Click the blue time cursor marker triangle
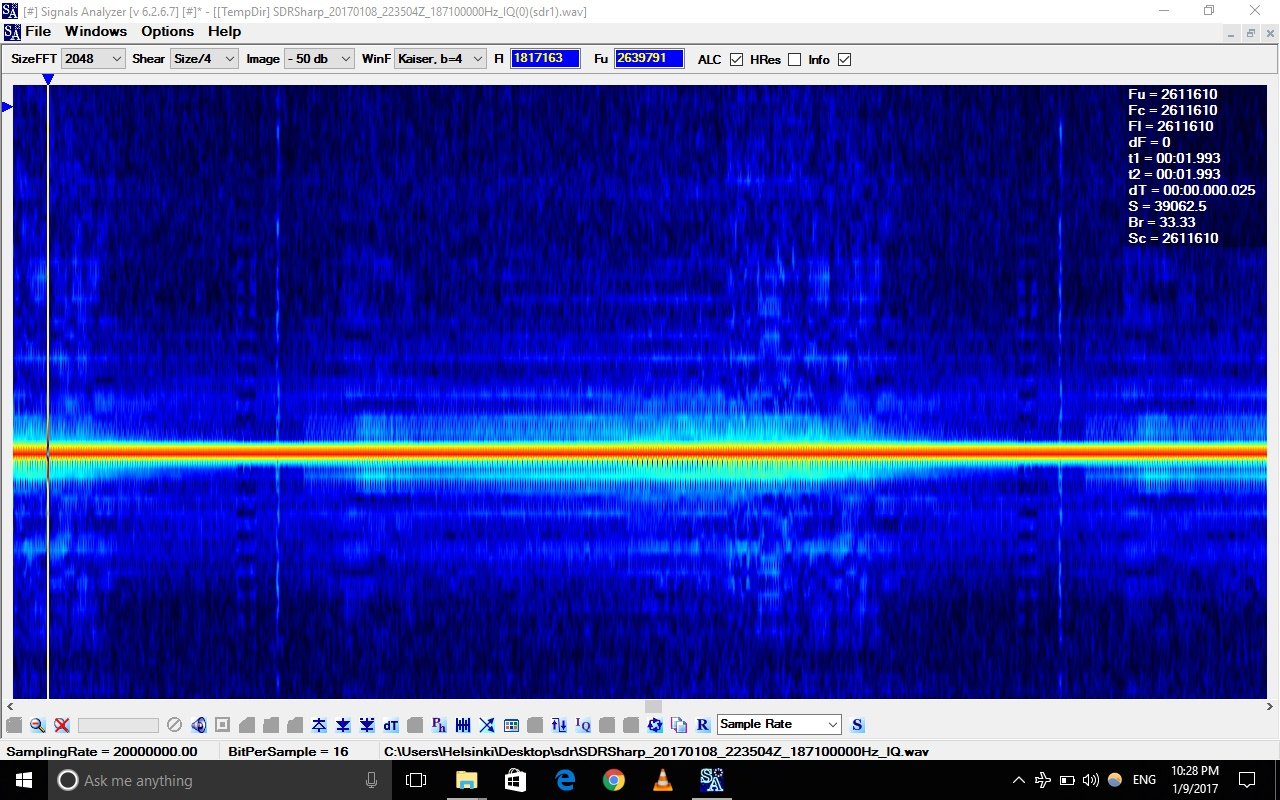 pyautogui.click(x=47, y=79)
